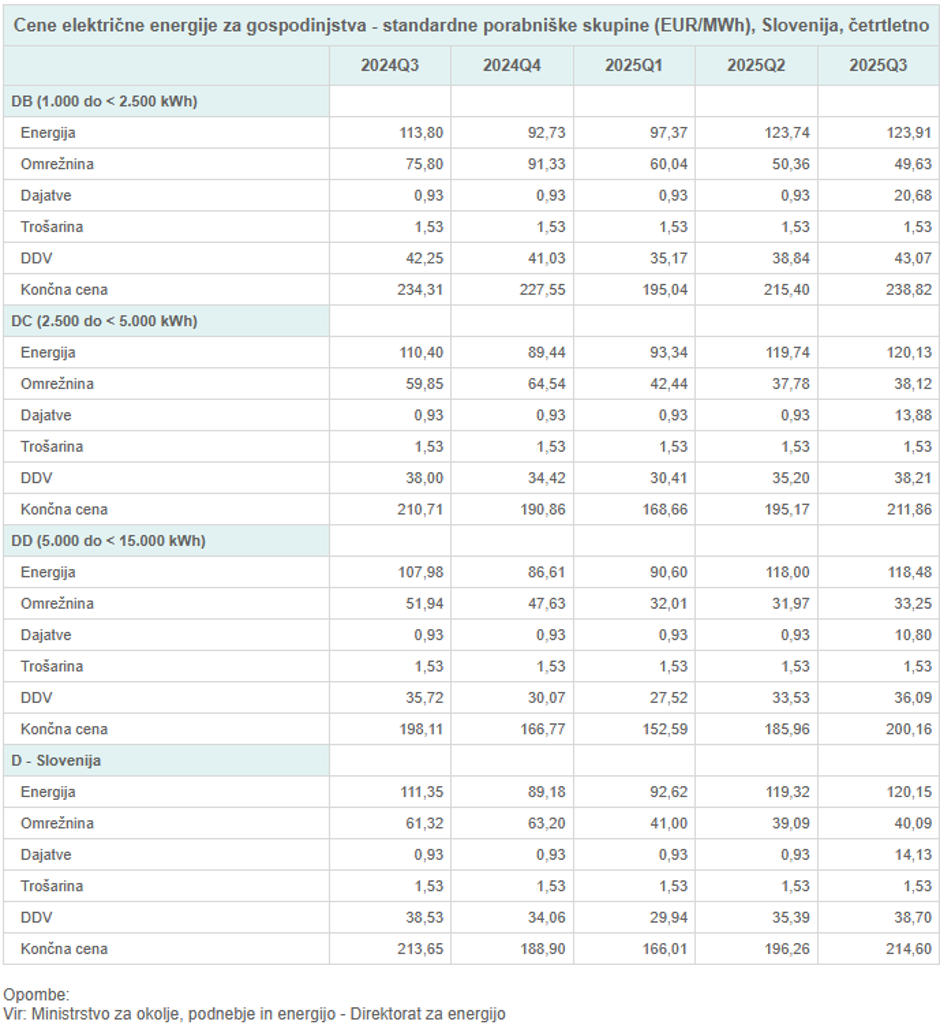
Task: Select the 2025Q2 column header
Action: (x=756, y=66)
